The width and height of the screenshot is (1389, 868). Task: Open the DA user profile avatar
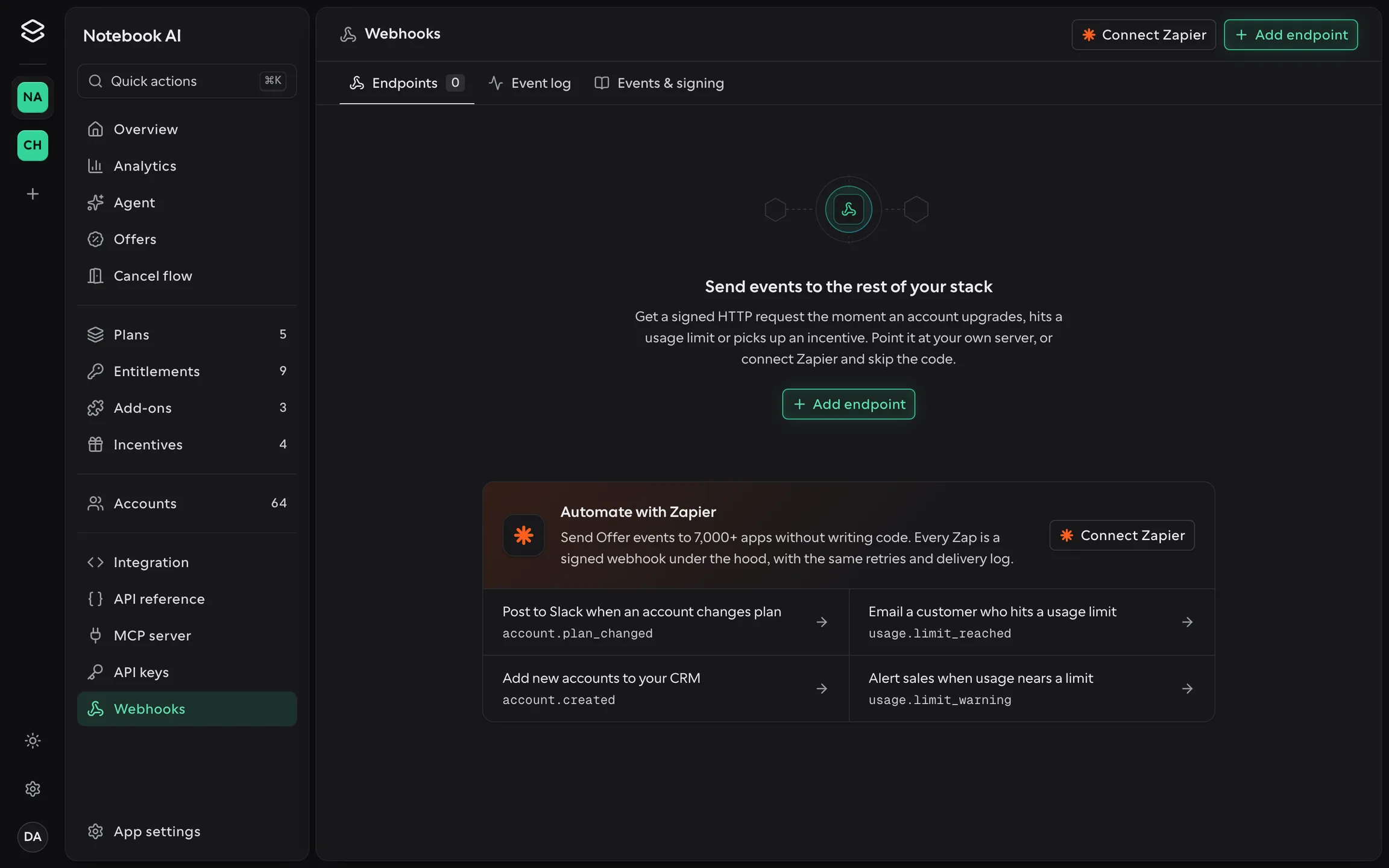coord(33,837)
